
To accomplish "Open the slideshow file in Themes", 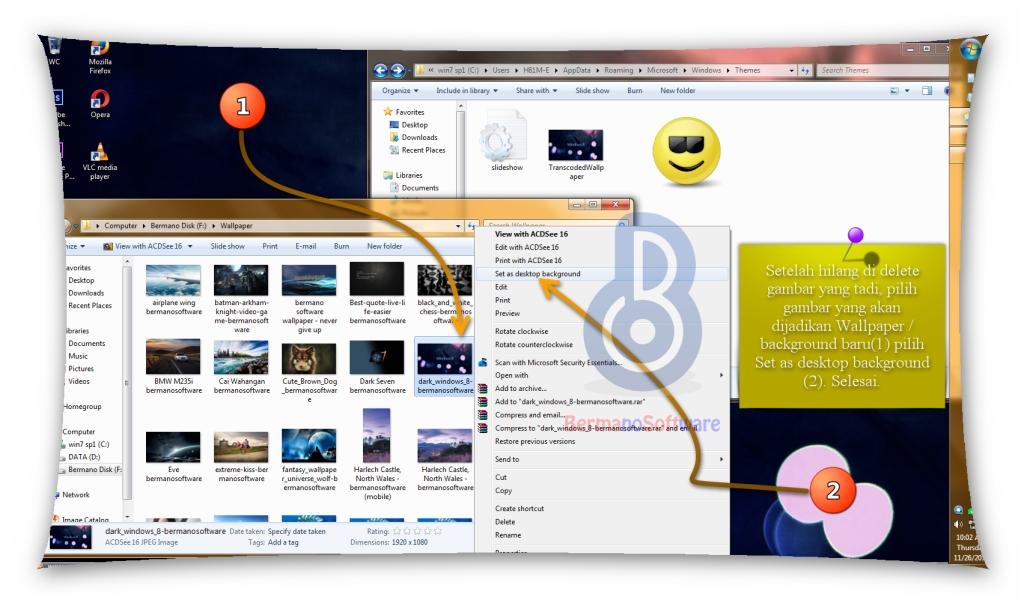I will pyautogui.click(x=506, y=142).
